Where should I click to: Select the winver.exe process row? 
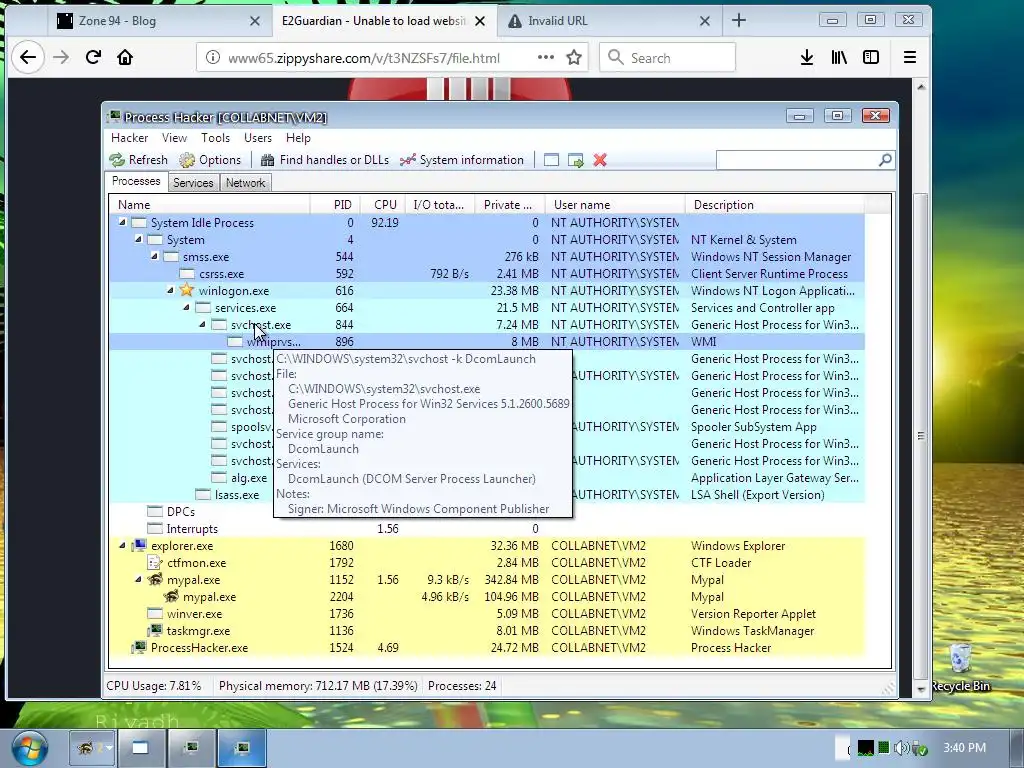pyautogui.click(x=487, y=613)
